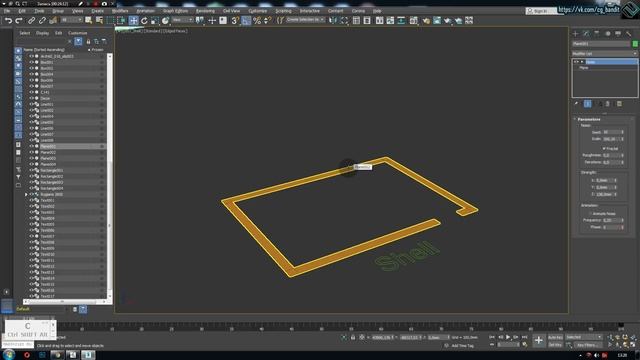Open the Customize menu in menu bar
640x360 pixels.
coord(258,11)
